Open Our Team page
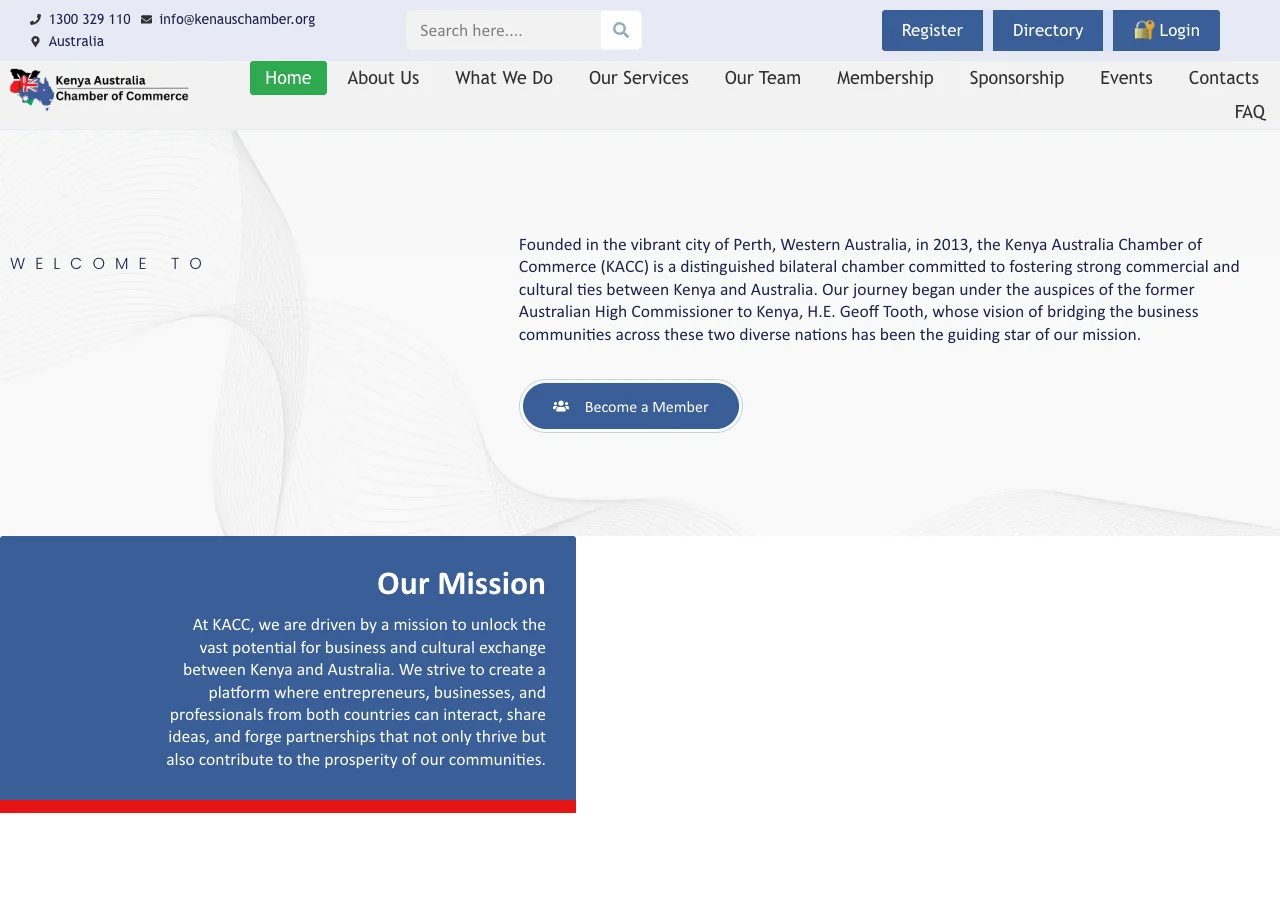 pyautogui.click(x=763, y=78)
